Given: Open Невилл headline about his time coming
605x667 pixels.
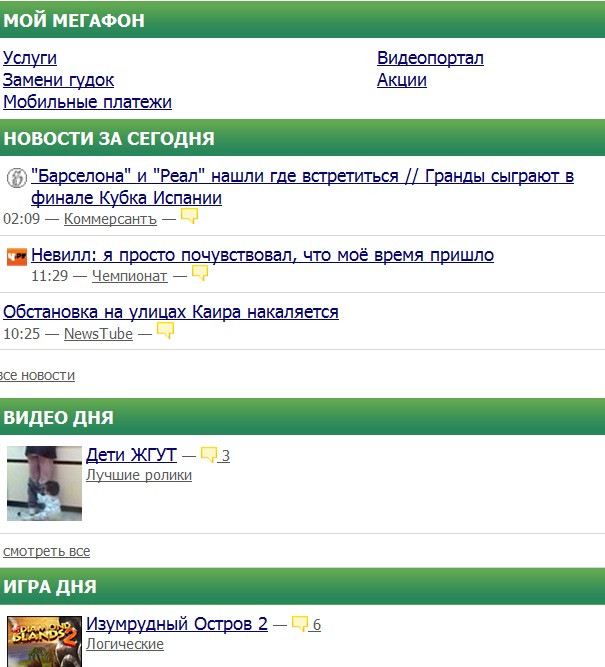Looking at the screenshot, I should coord(262,255).
